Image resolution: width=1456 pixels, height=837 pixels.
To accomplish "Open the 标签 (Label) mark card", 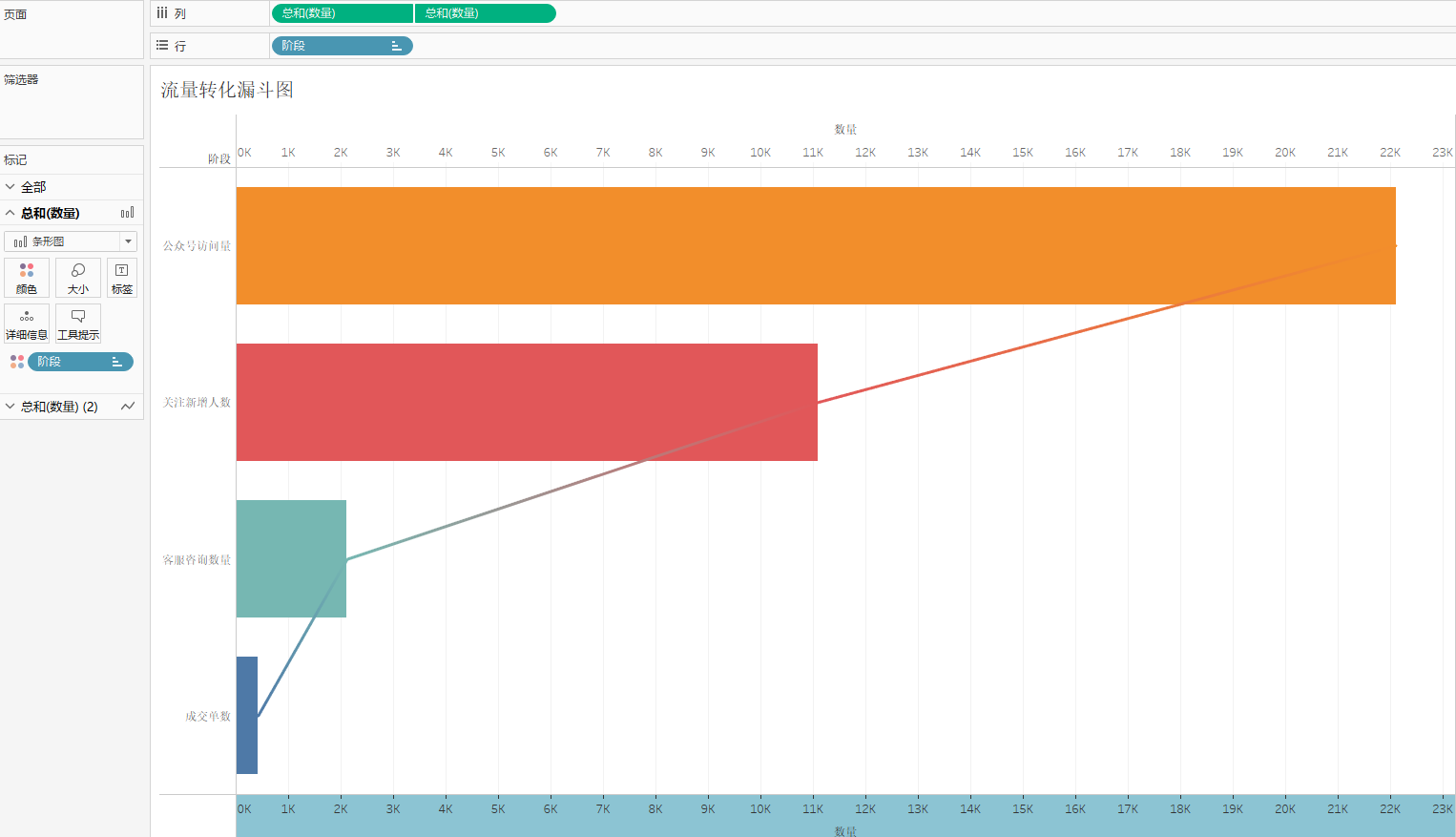I will point(122,278).
